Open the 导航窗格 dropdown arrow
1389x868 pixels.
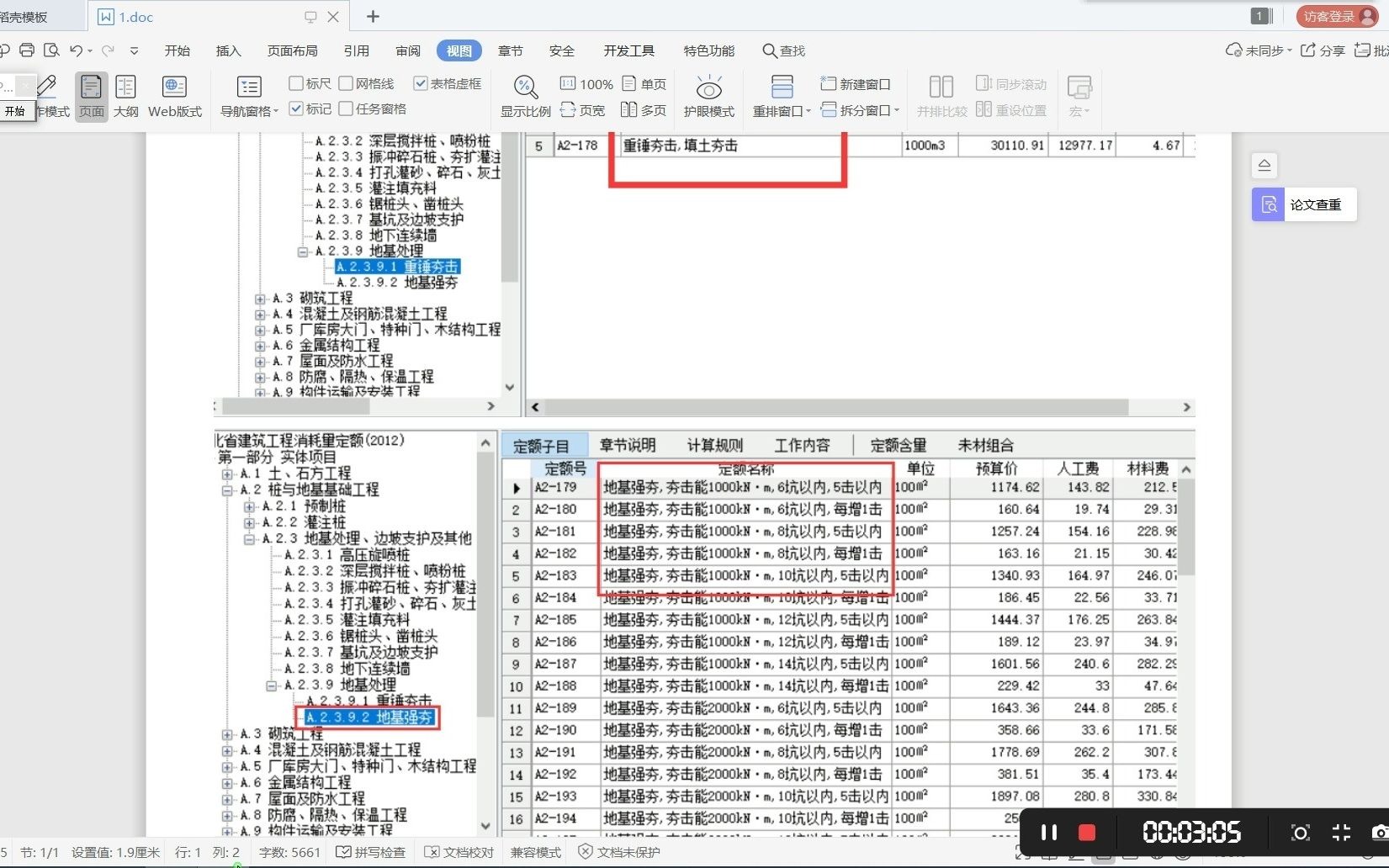275,111
